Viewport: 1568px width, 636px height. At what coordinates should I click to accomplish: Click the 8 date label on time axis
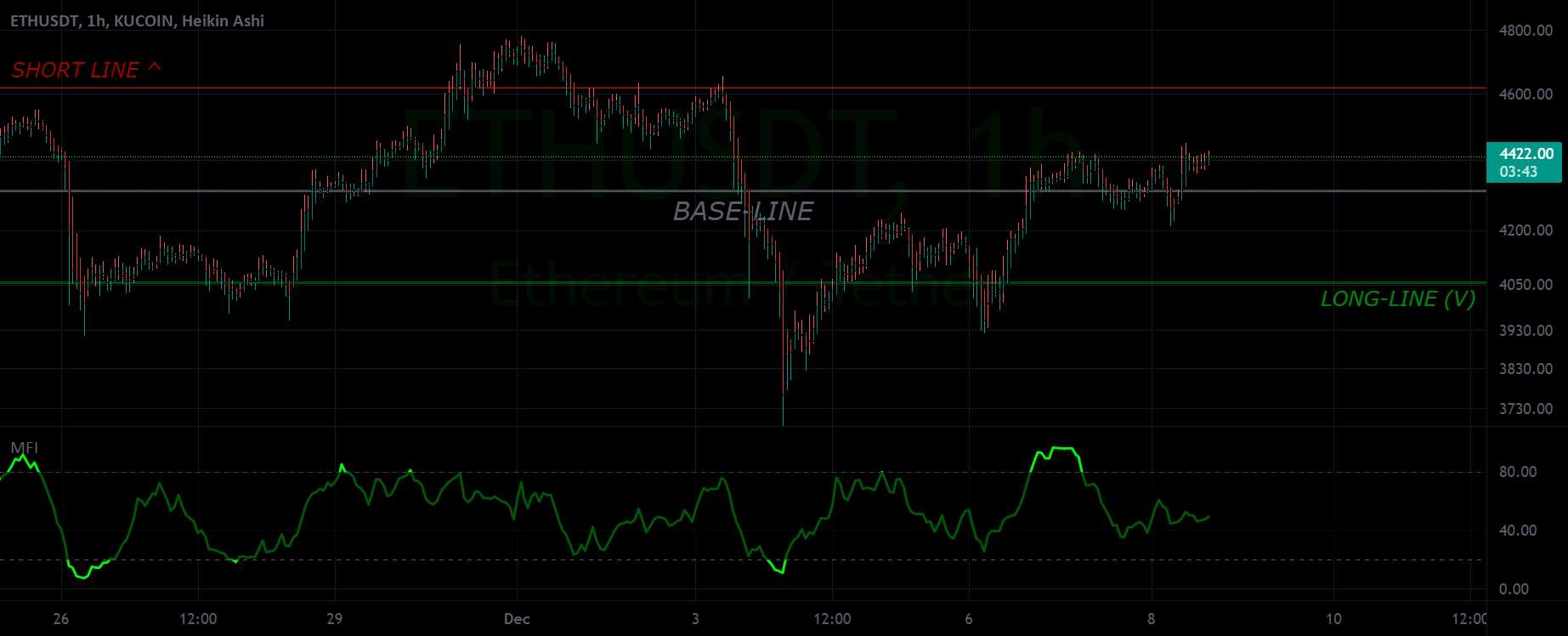pyautogui.click(x=1152, y=619)
